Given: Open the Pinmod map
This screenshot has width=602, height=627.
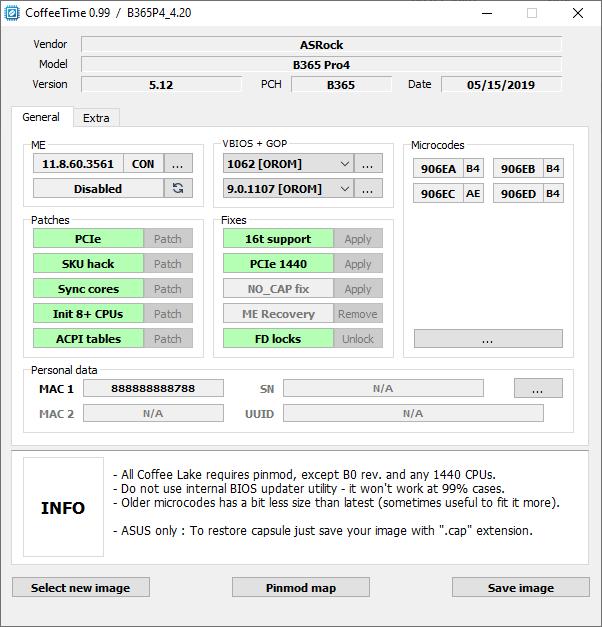Looking at the screenshot, I should pyautogui.click(x=301, y=587).
